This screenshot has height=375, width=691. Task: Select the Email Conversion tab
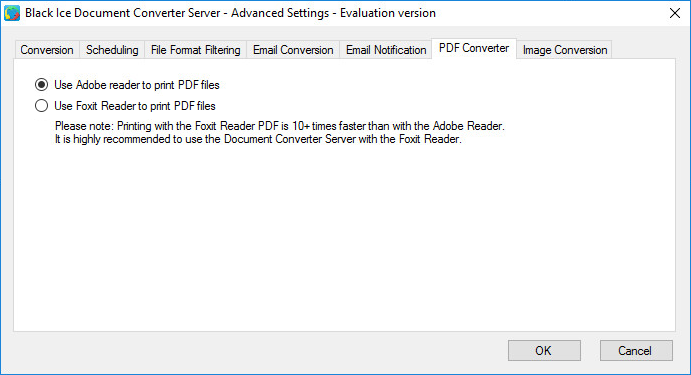[x=293, y=50]
